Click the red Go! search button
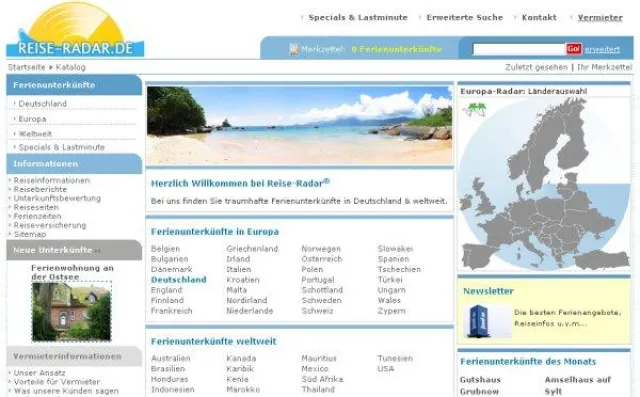The width and height of the screenshot is (640, 397). (x=573, y=49)
